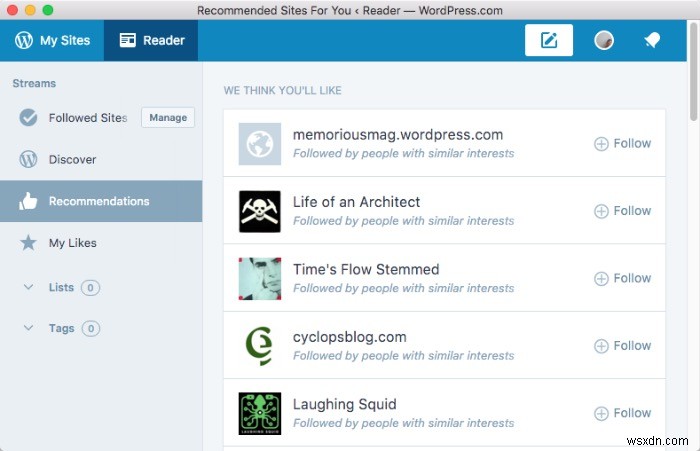Select My Likes stream
The width and height of the screenshot is (700, 451).
pos(73,243)
